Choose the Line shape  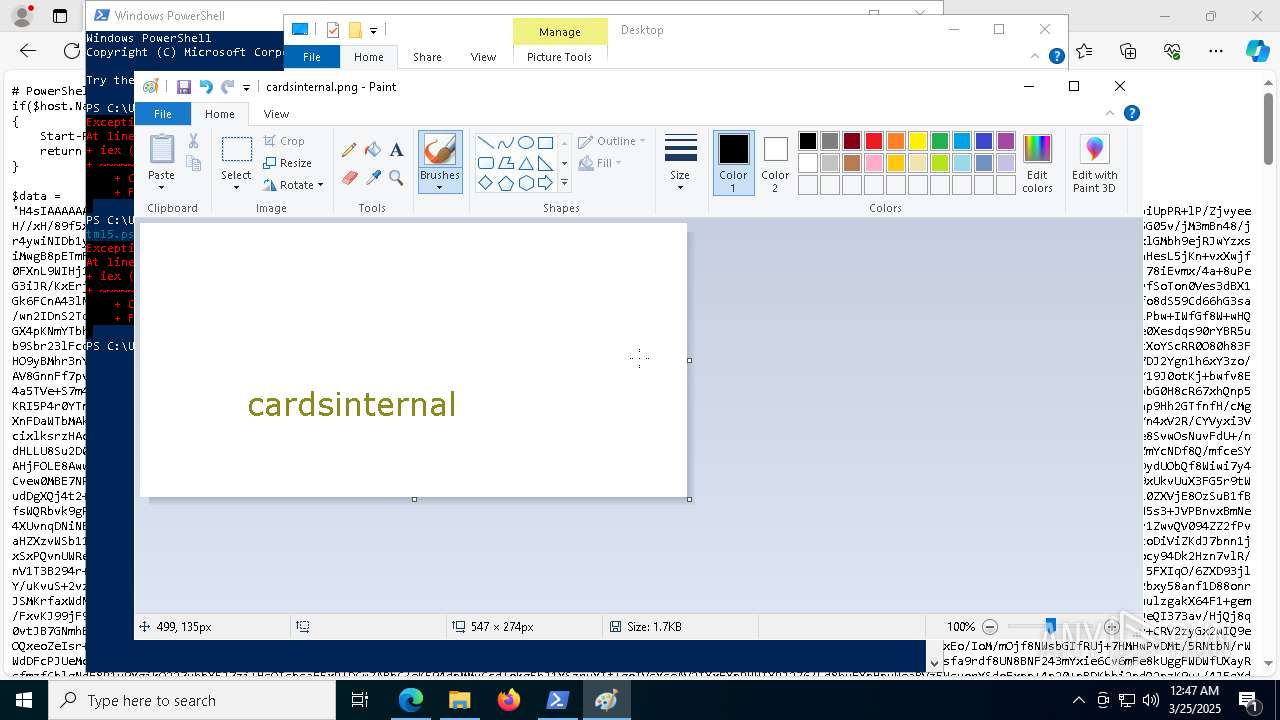[x=485, y=142]
